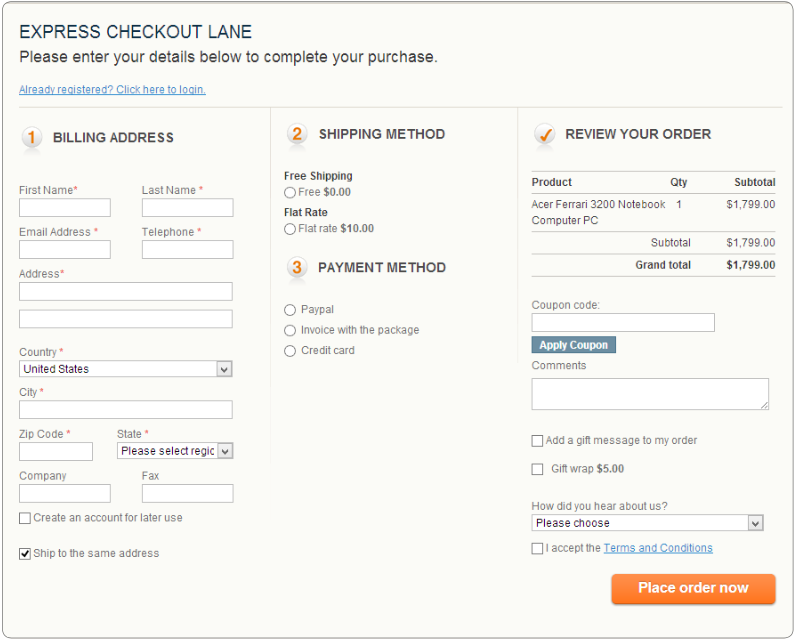Uncheck Ship to the same address

tap(25, 554)
